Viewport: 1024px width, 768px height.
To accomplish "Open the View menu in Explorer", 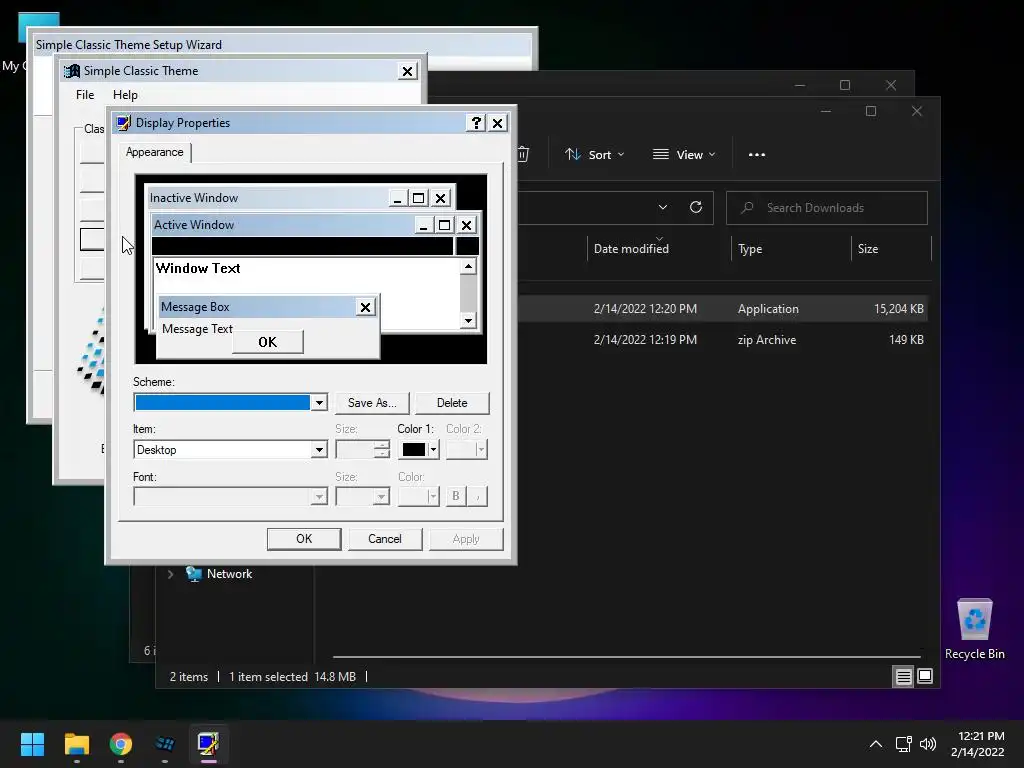I will click(x=684, y=155).
